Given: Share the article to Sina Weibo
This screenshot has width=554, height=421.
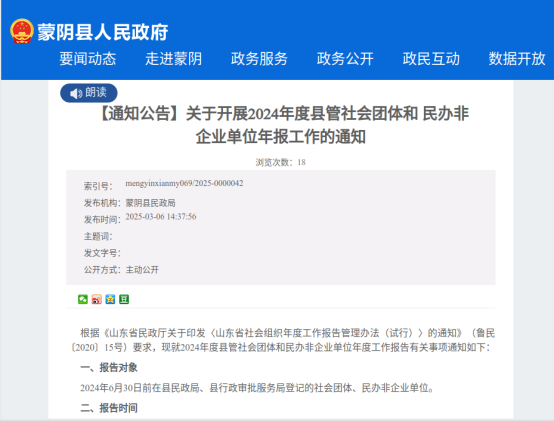Looking at the screenshot, I should [96, 300].
